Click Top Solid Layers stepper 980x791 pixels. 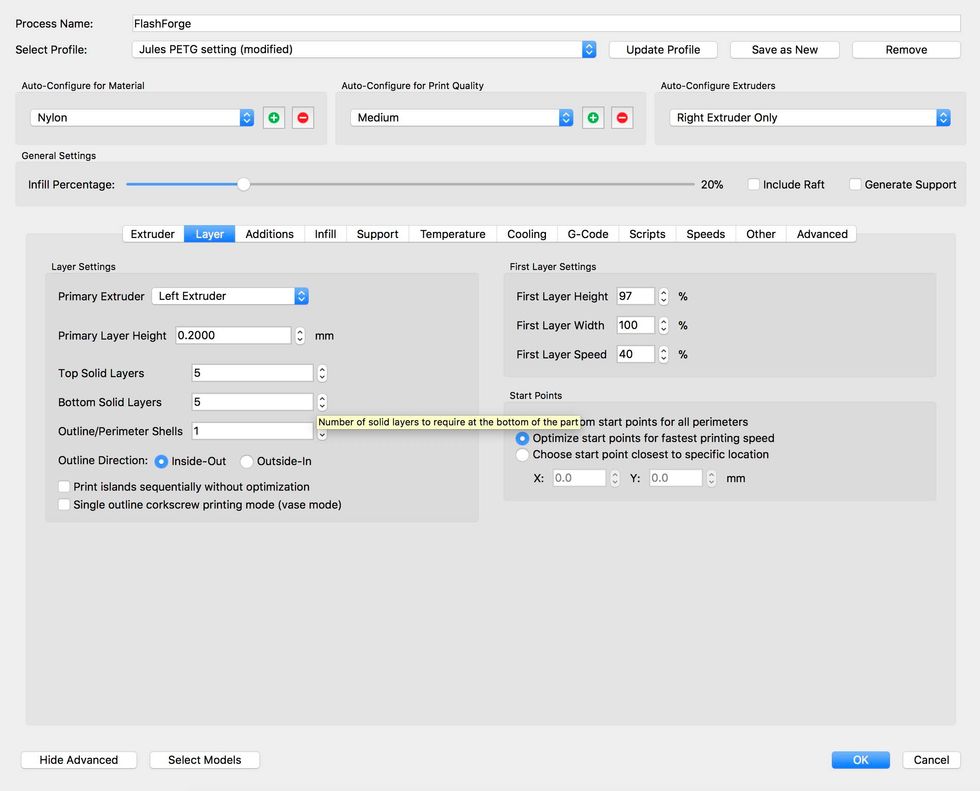(x=322, y=373)
